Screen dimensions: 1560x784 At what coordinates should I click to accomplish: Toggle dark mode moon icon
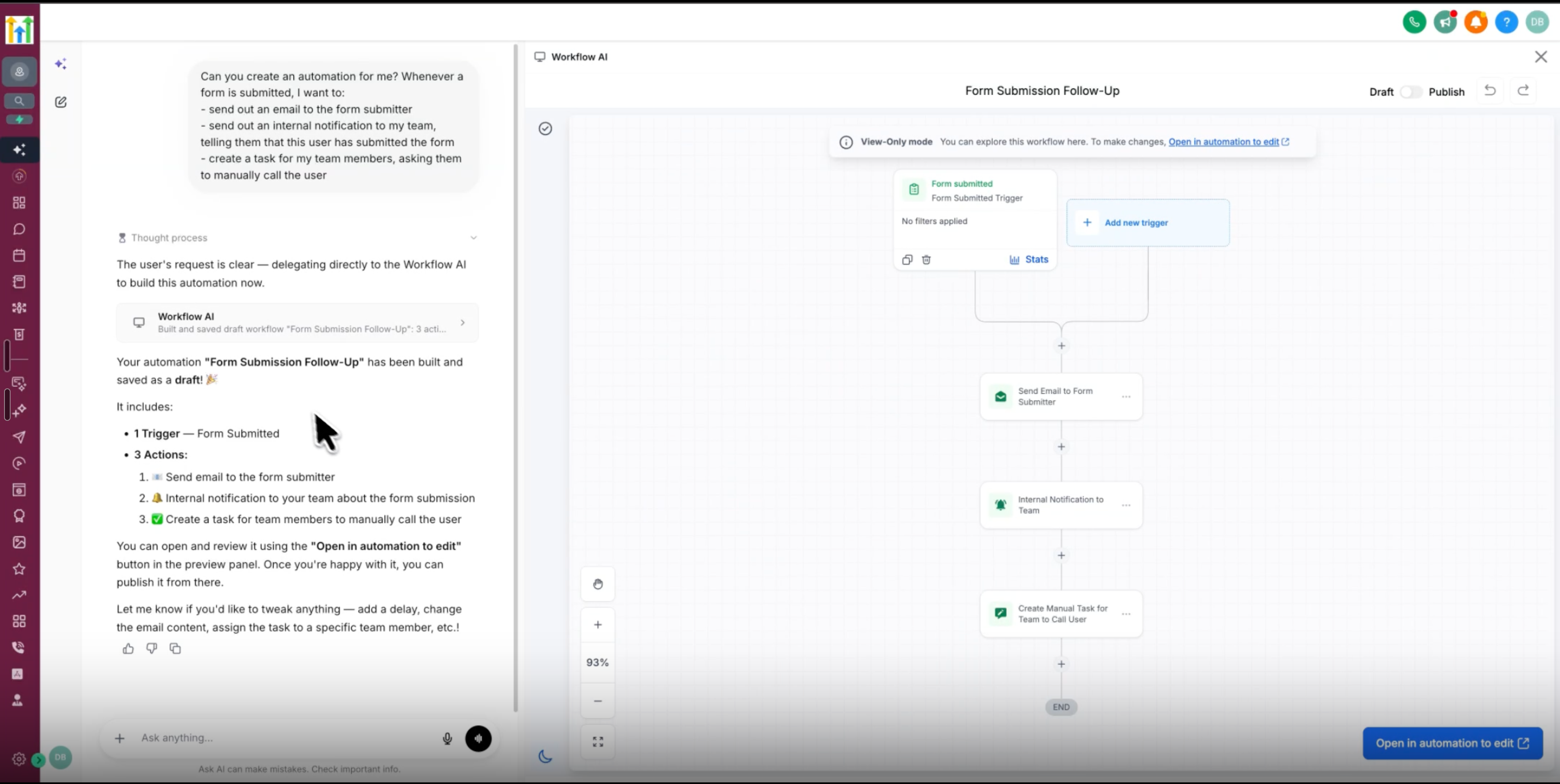[x=545, y=756]
